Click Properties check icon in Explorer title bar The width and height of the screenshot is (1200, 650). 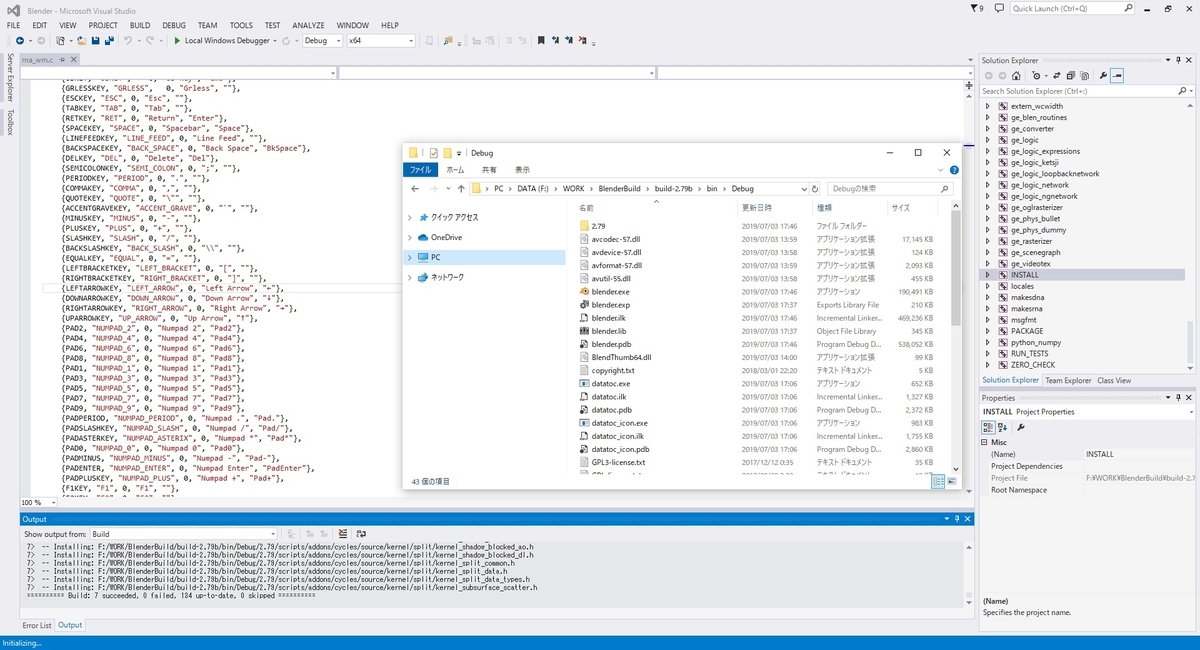click(x=434, y=153)
